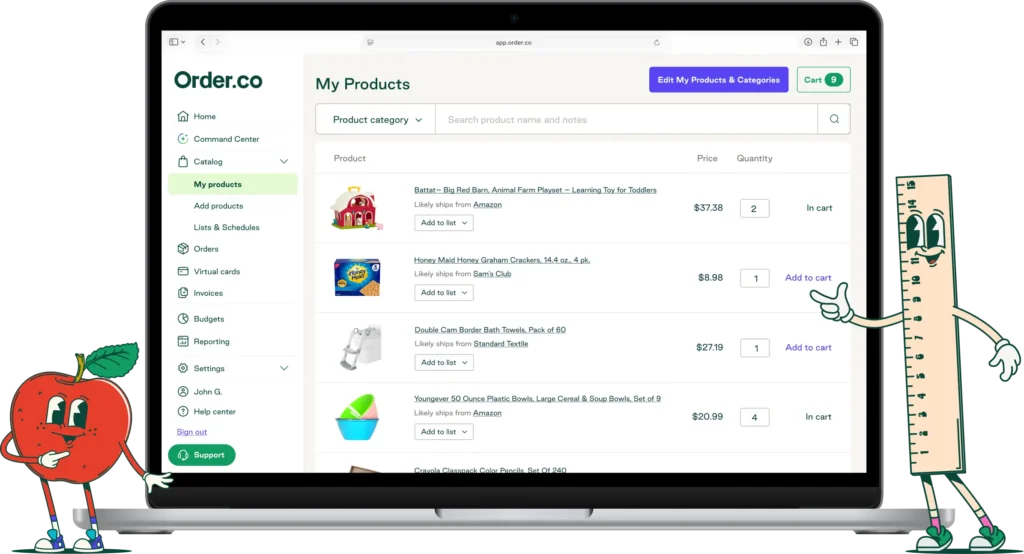1024x554 pixels.
Task: Open the Cart button showing 9
Action: [x=823, y=80]
